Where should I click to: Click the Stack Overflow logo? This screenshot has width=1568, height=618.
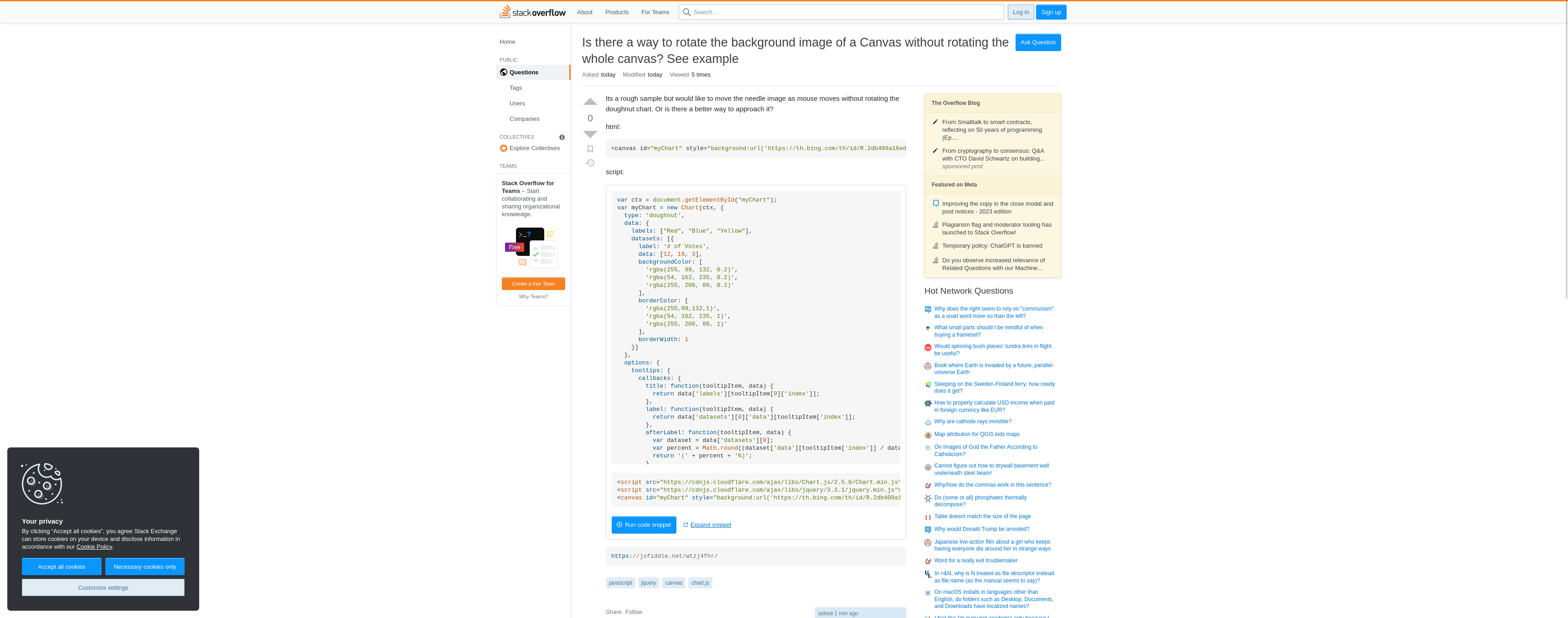click(532, 12)
